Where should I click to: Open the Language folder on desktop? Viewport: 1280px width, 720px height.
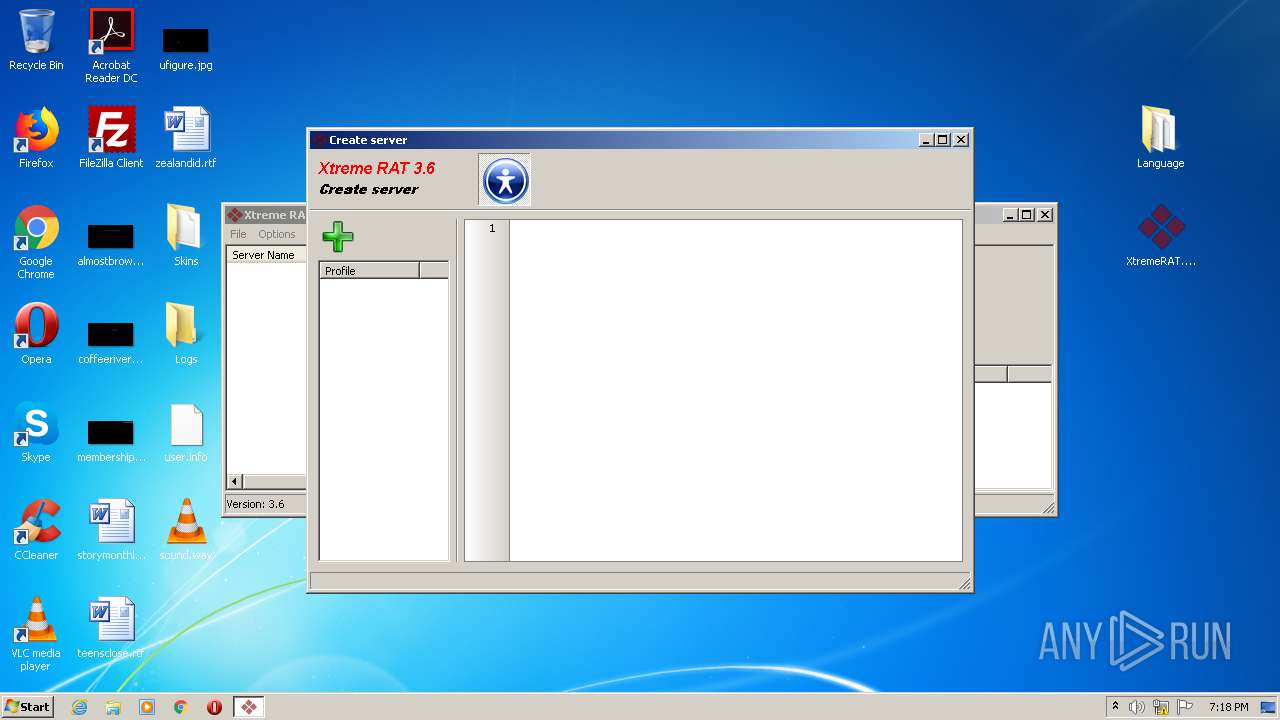point(1160,139)
